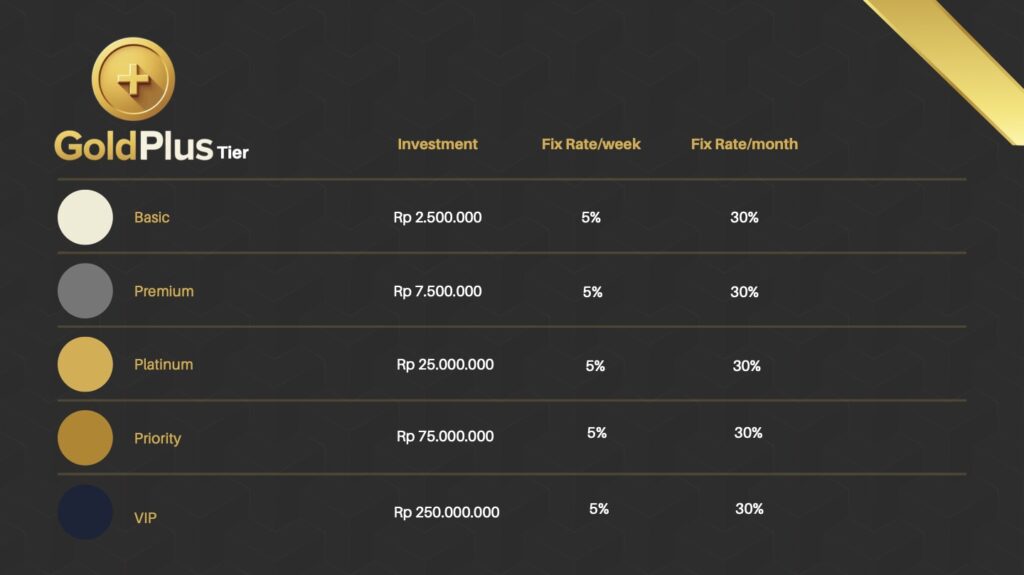Select the gray Premium tier circle

coord(85,291)
